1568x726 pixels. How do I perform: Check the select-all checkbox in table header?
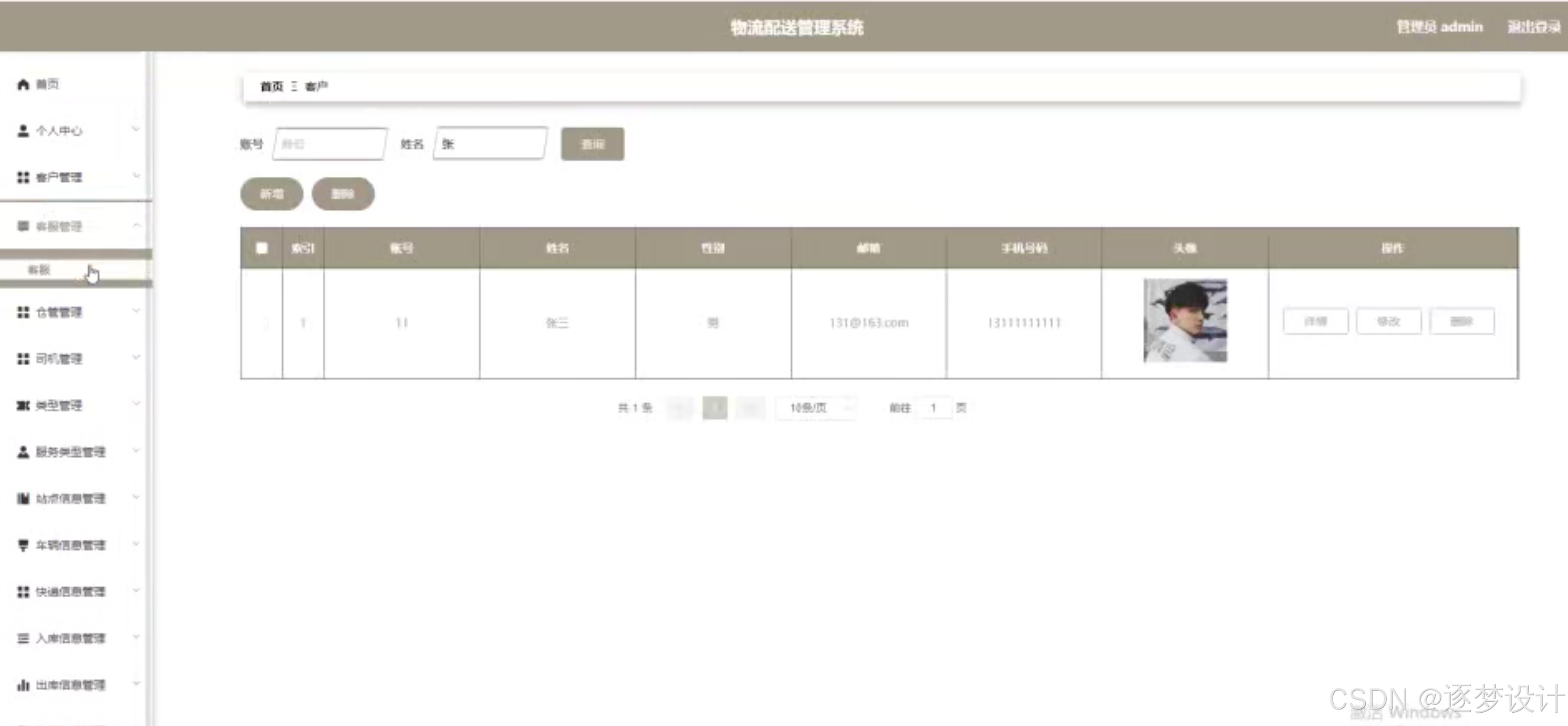pyautogui.click(x=261, y=248)
